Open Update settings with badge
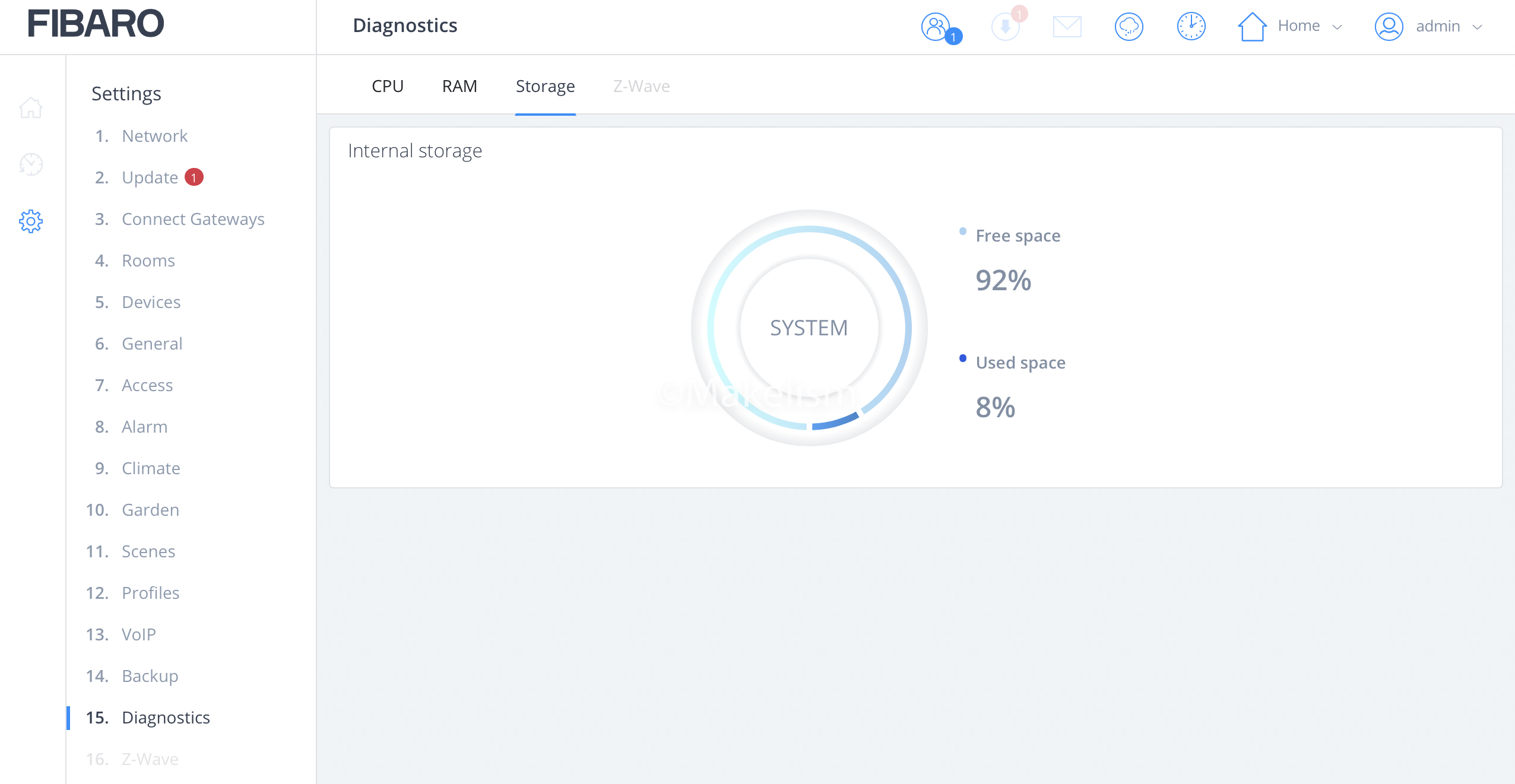1515x784 pixels. [x=150, y=177]
